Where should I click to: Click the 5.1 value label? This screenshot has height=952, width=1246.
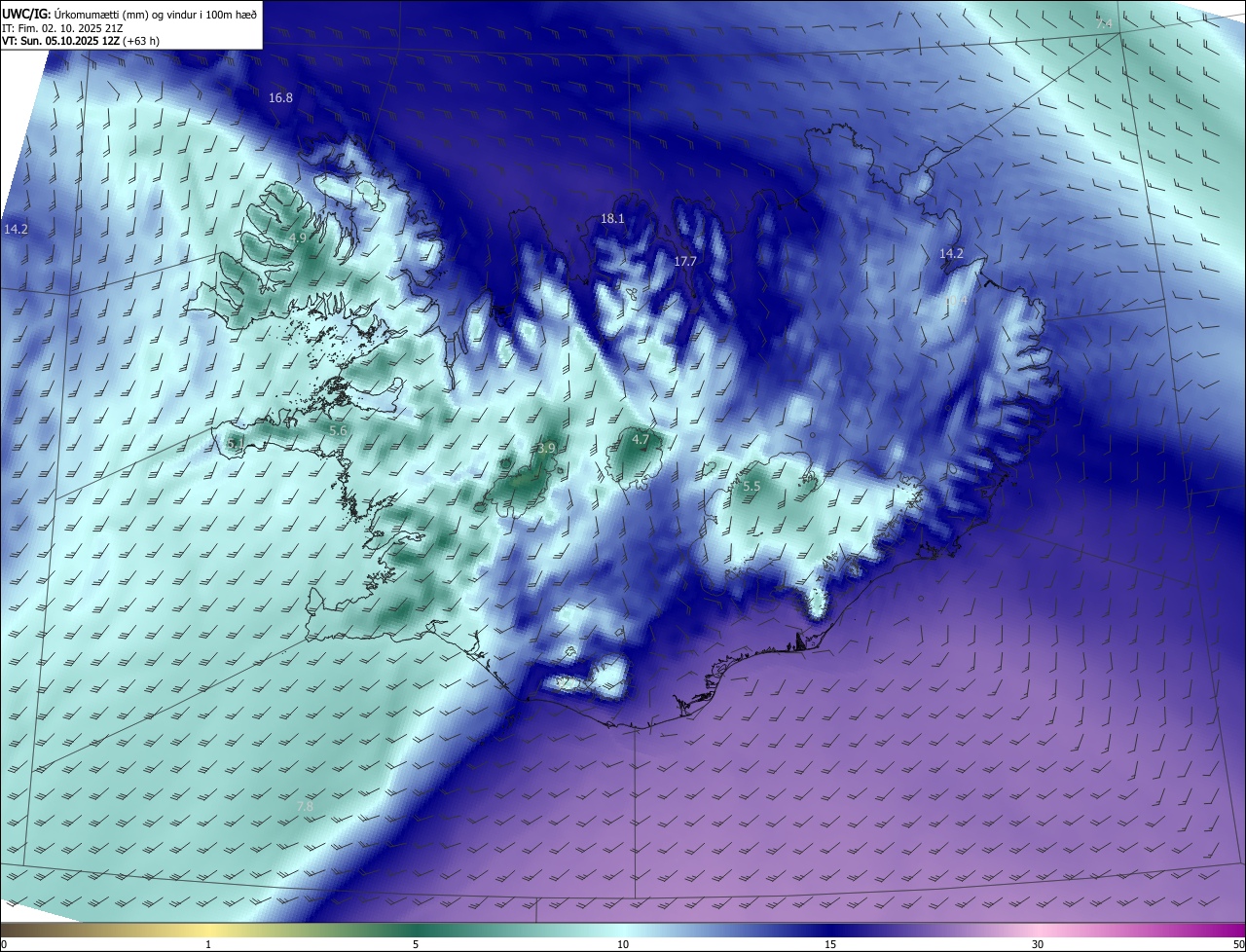[x=236, y=443]
